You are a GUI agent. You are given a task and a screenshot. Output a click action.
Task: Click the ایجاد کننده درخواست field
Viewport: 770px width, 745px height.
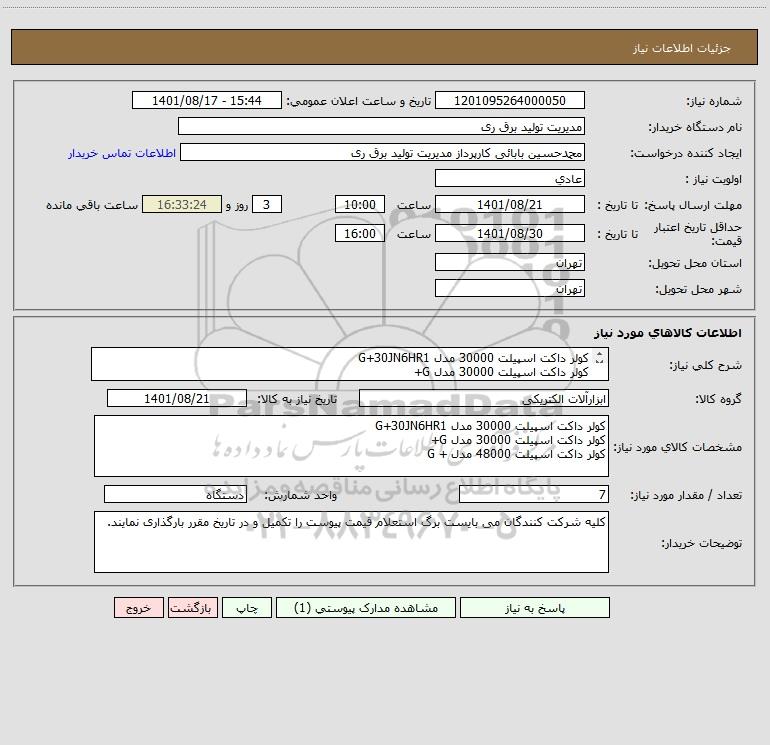(383, 152)
